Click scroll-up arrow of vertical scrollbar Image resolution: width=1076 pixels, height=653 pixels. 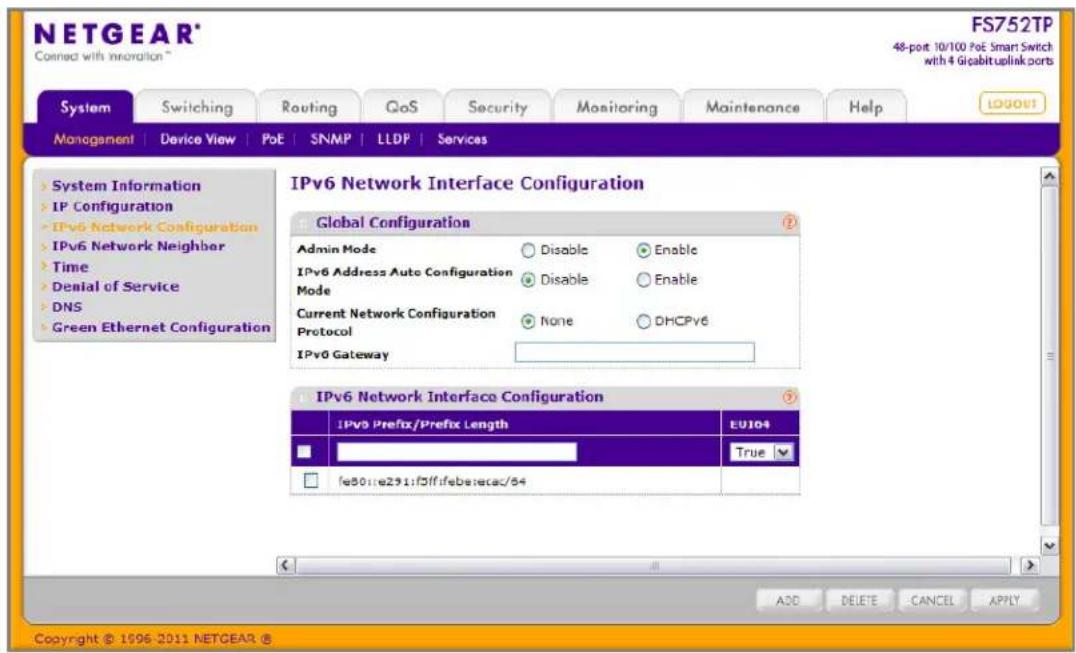tap(1049, 176)
